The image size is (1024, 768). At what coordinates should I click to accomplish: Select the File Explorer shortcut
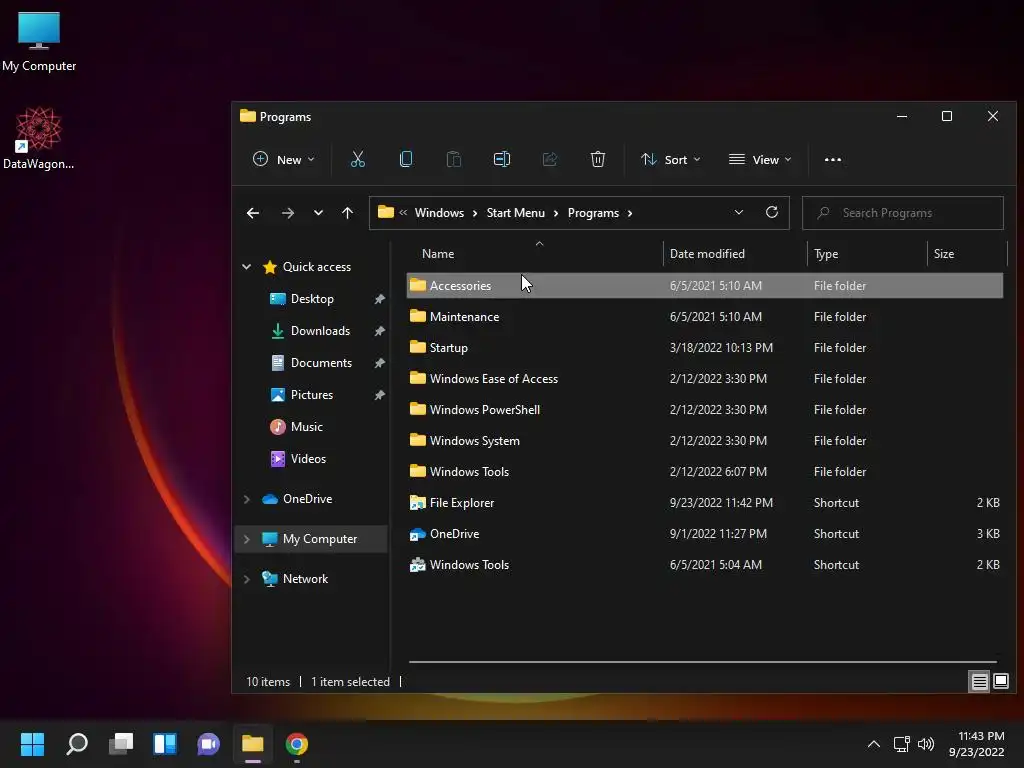pos(705,503)
